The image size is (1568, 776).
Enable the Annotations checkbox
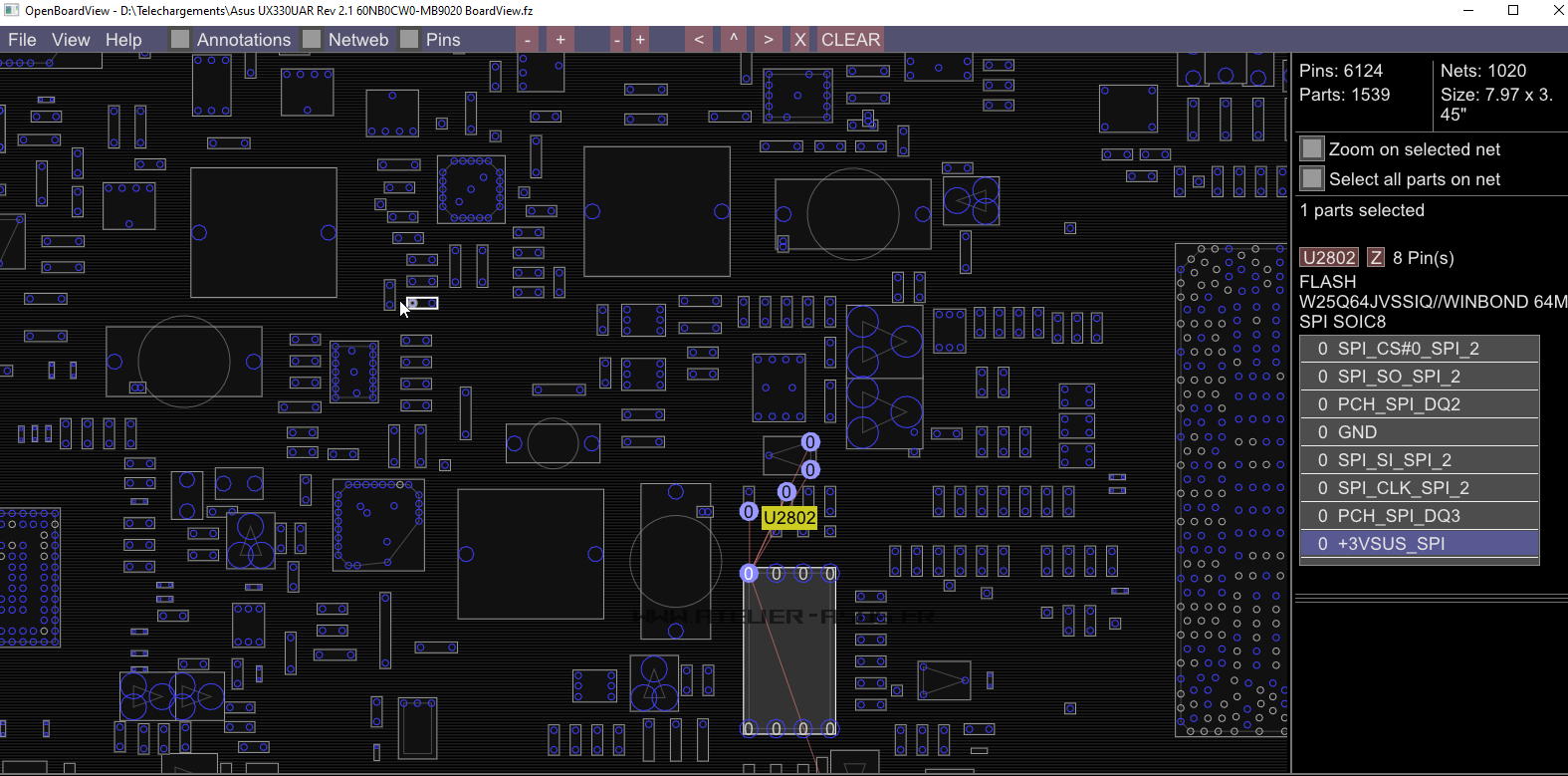(180, 40)
